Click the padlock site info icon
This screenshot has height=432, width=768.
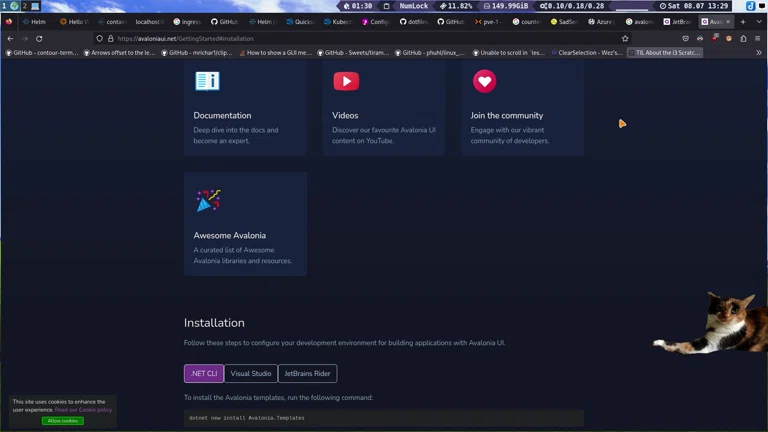coord(111,38)
